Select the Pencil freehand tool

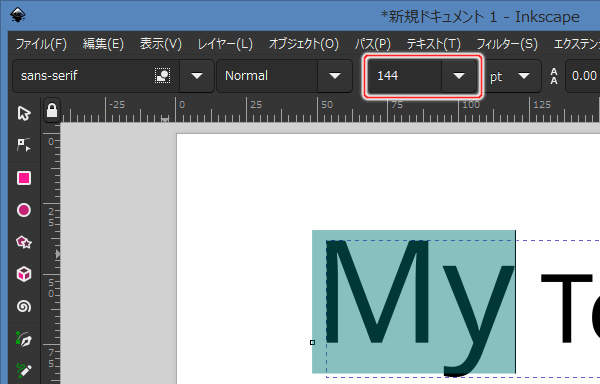click(24, 370)
